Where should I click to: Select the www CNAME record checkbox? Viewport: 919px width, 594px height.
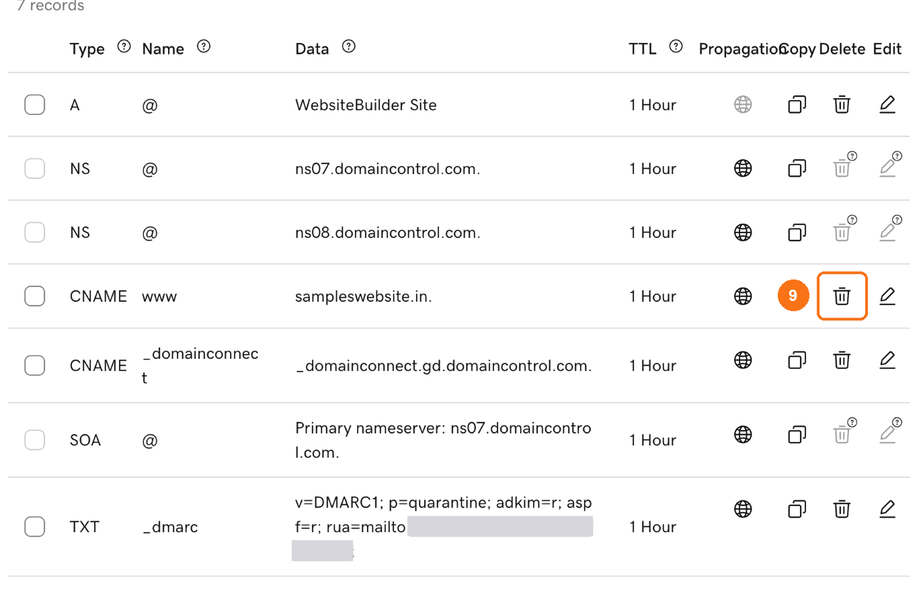pyautogui.click(x=35, y=296)
